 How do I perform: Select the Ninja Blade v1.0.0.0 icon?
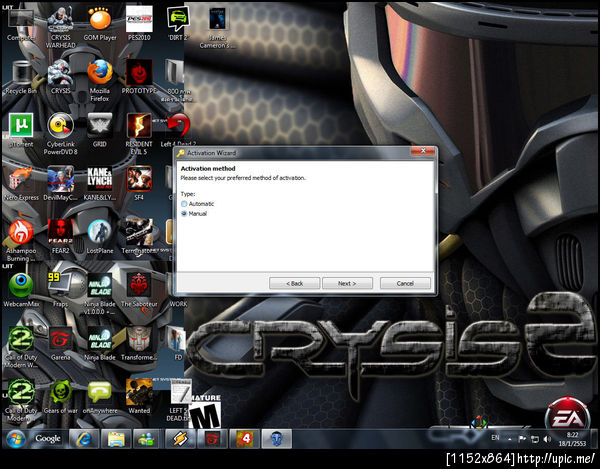(100, 294)
